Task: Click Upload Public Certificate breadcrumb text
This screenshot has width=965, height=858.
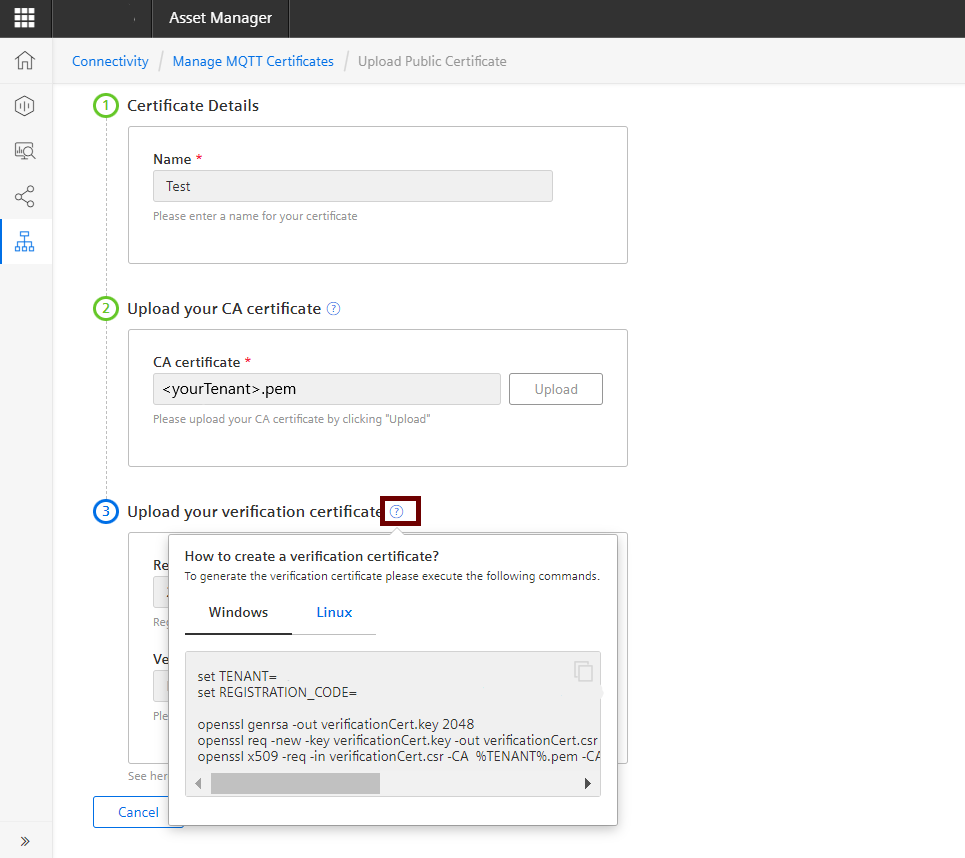Action: pos(432,61)
